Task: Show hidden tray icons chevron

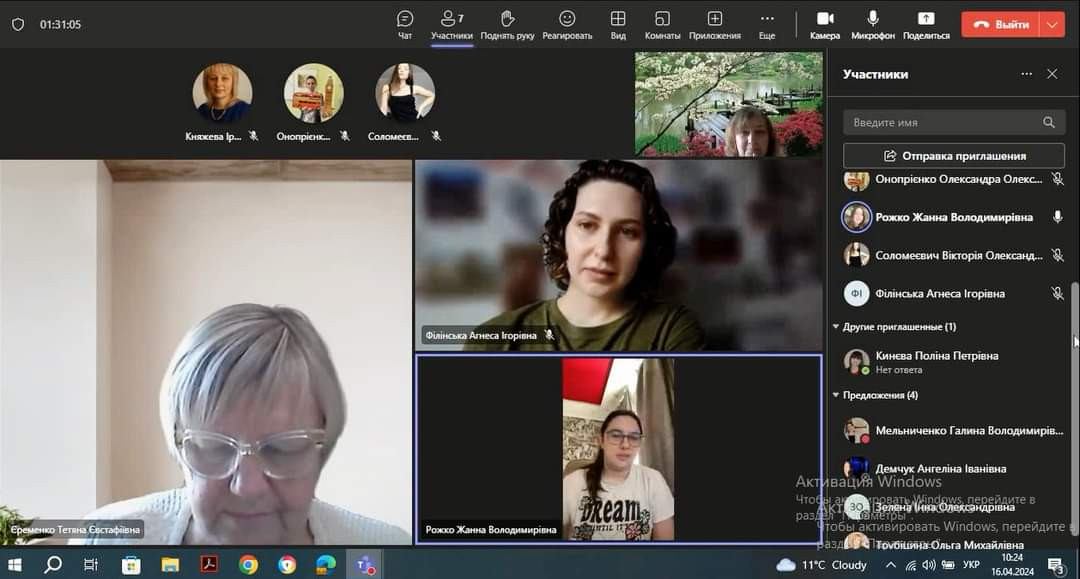Action: pos(891,565)
